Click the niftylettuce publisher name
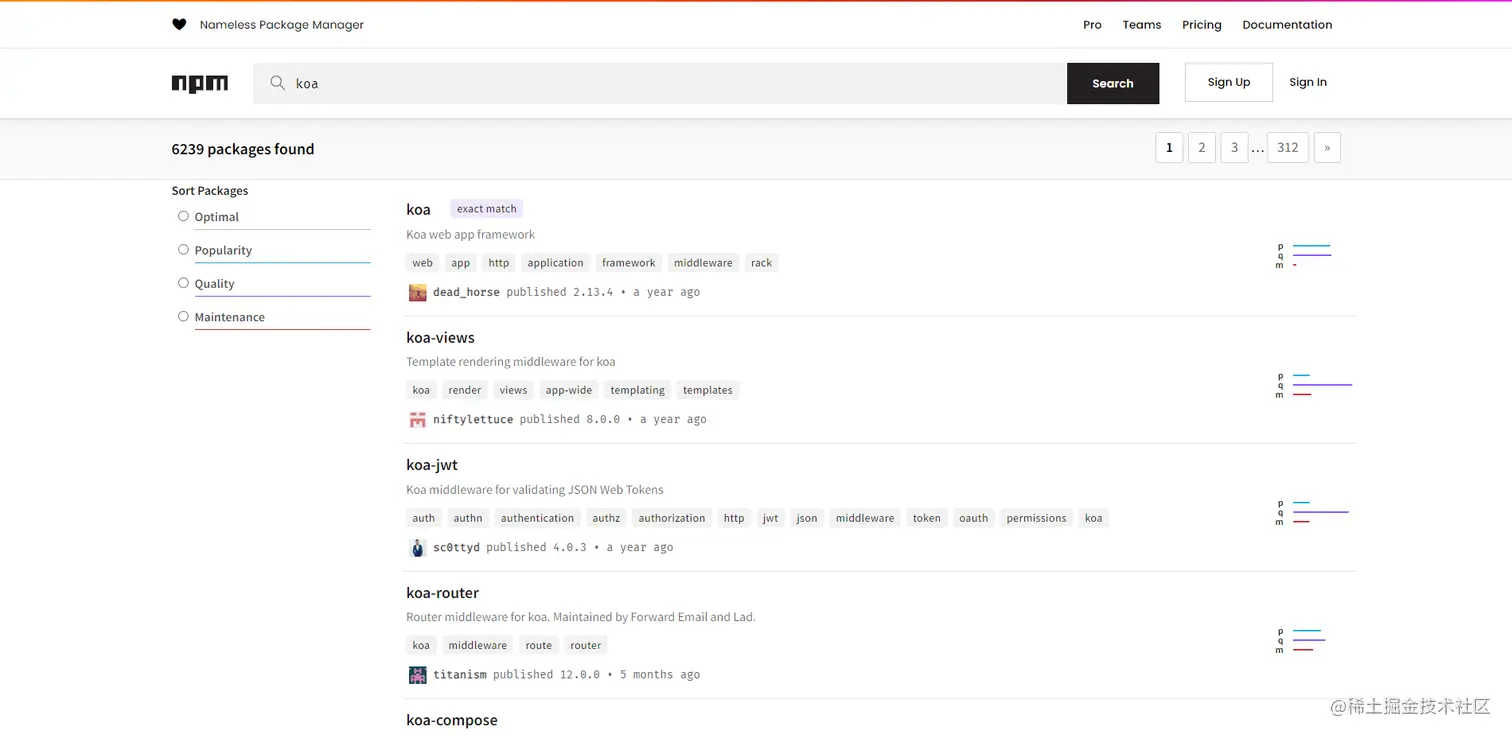This screenshot has width=1512, height=738. pos(473,420)
